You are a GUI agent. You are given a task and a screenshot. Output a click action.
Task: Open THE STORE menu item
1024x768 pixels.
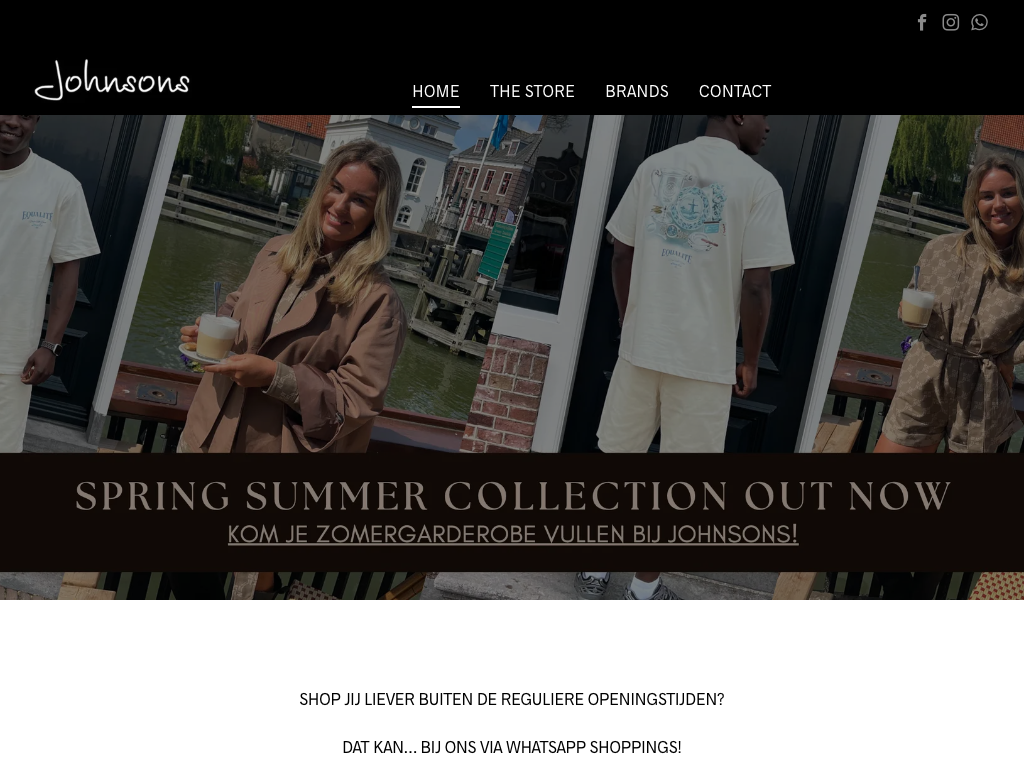click(x=532, y=91)
